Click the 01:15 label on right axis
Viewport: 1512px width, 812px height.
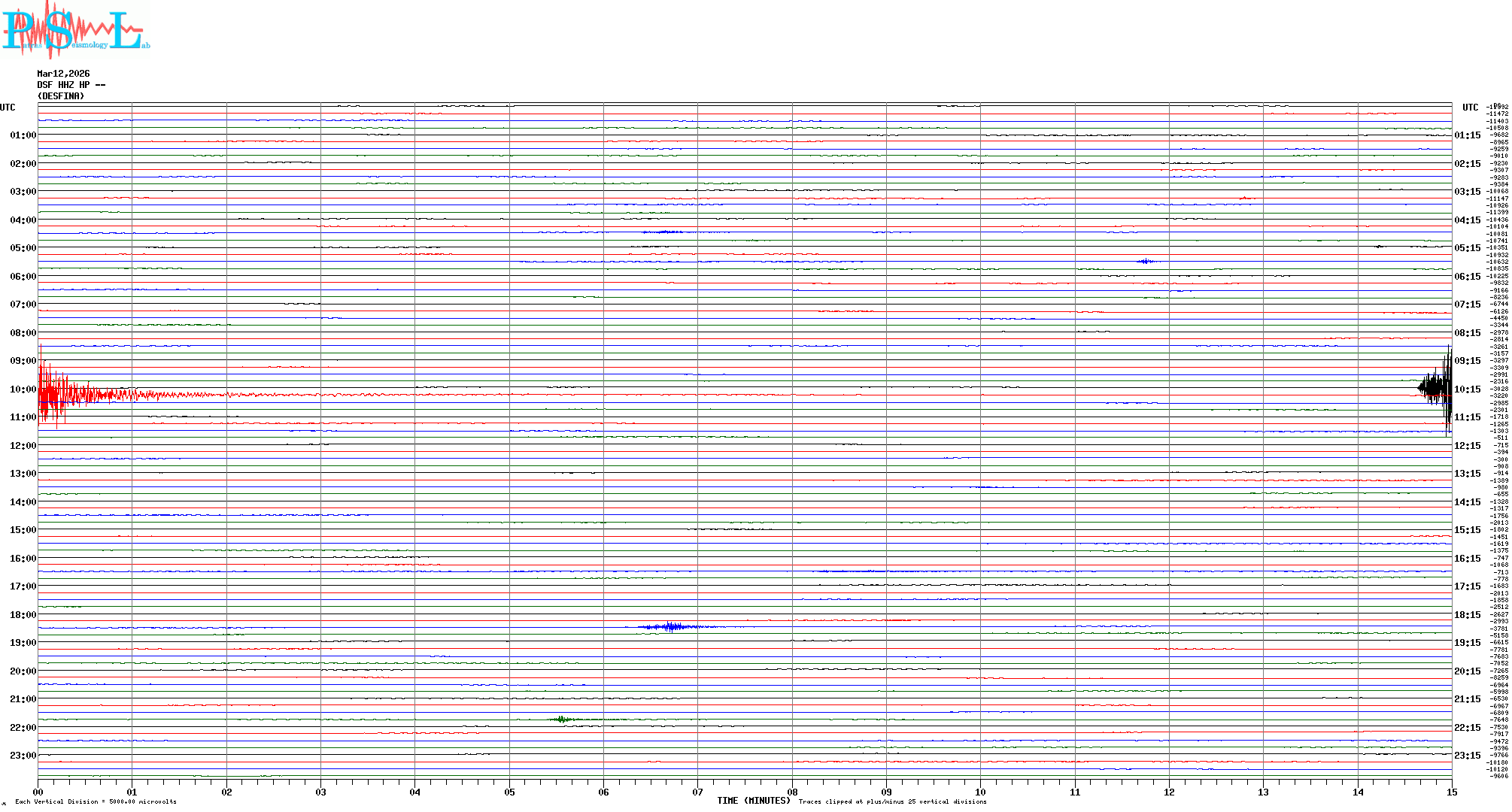click(x=1467, y=135)
